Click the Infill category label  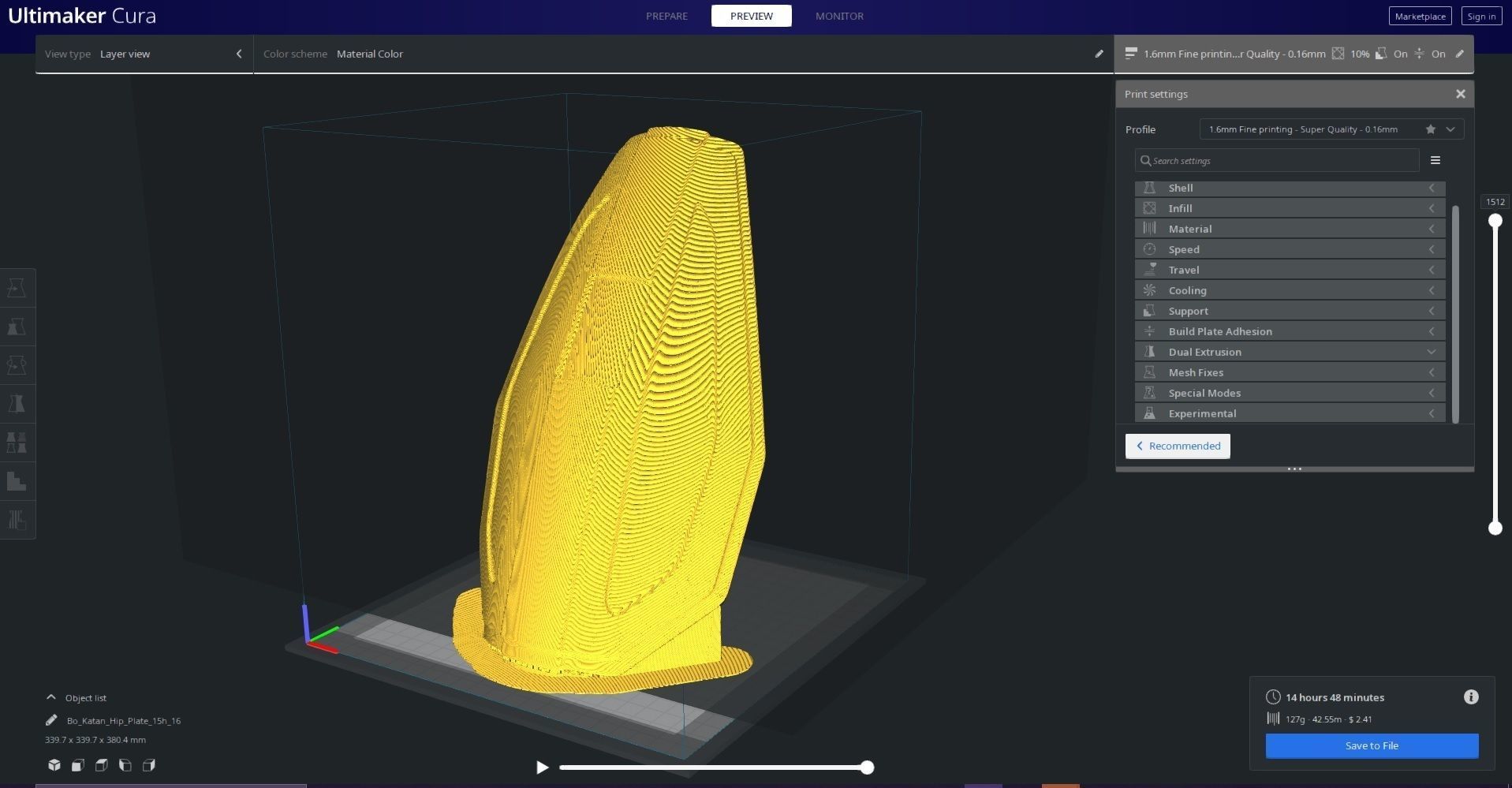coord(1180,208)
